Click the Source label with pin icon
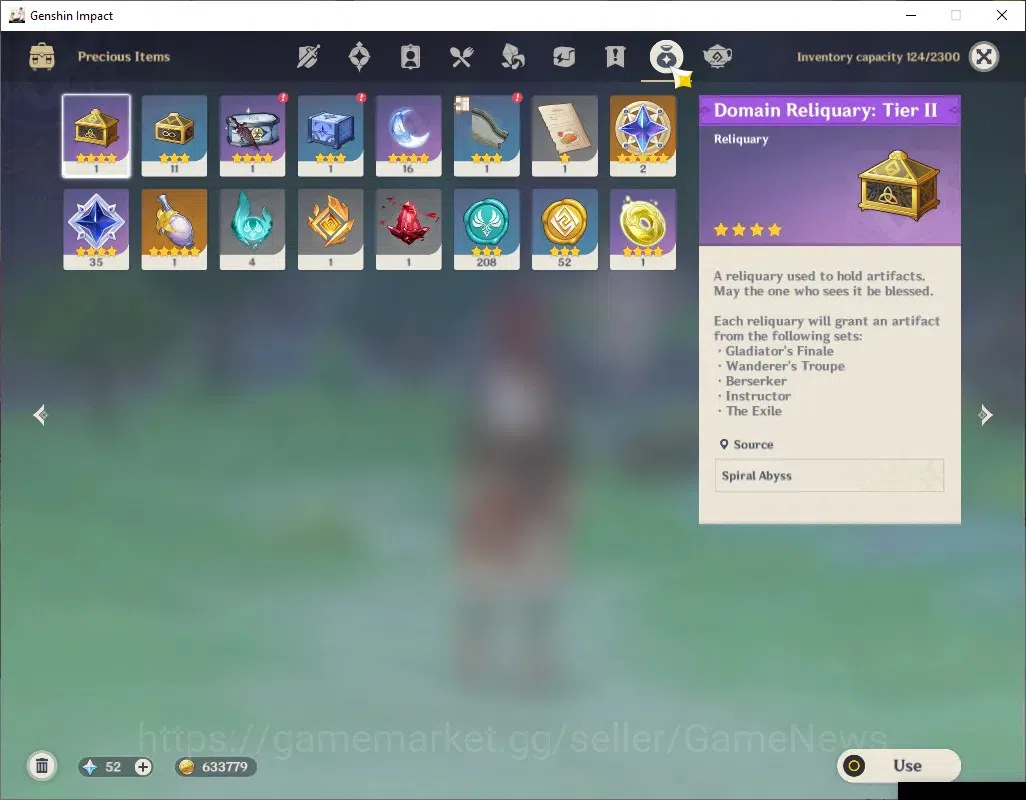Screen dimensions: 1026x800 (746, 445)
